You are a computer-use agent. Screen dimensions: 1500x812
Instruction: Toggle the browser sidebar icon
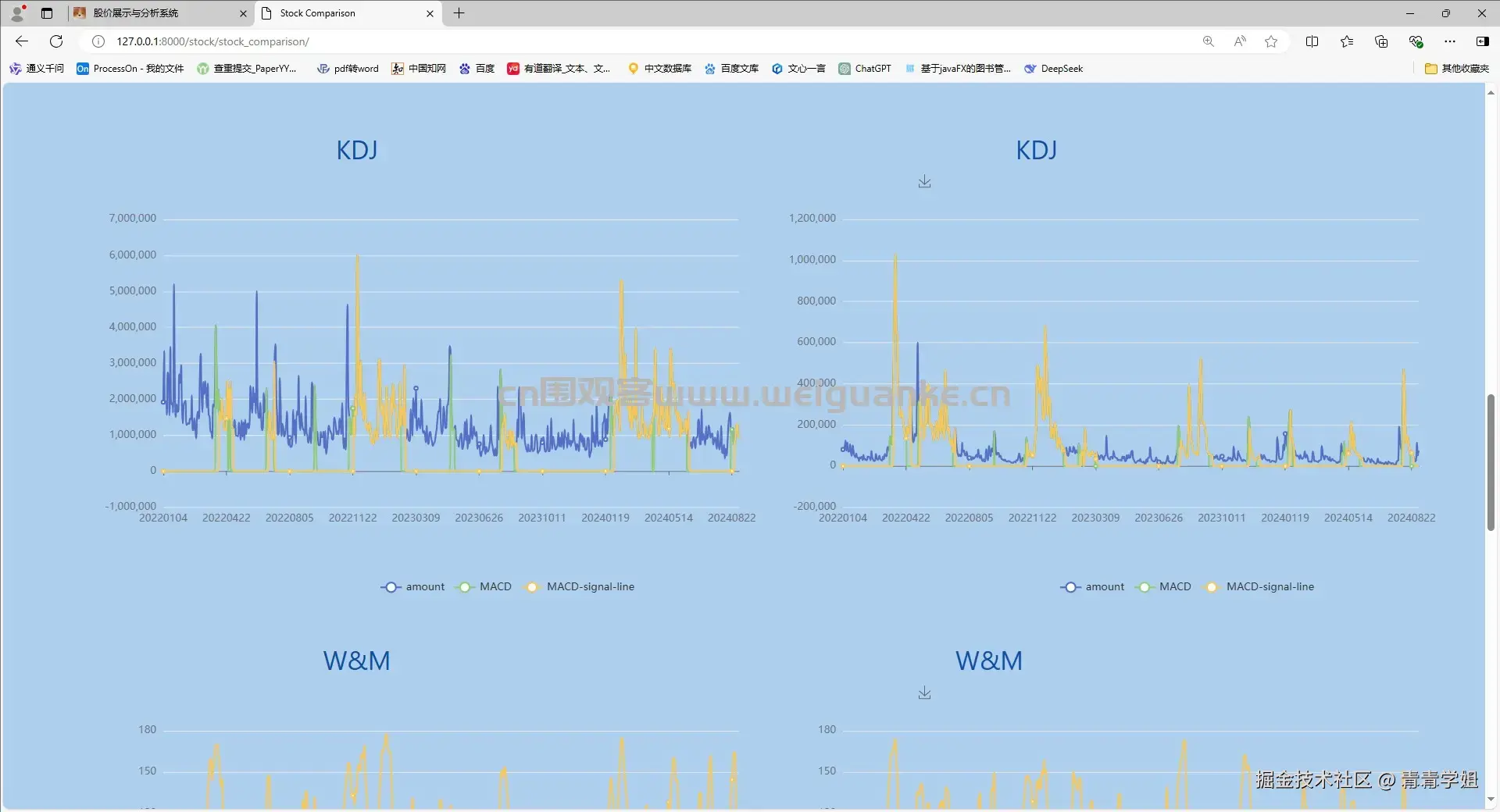(x=1482, y=41)
